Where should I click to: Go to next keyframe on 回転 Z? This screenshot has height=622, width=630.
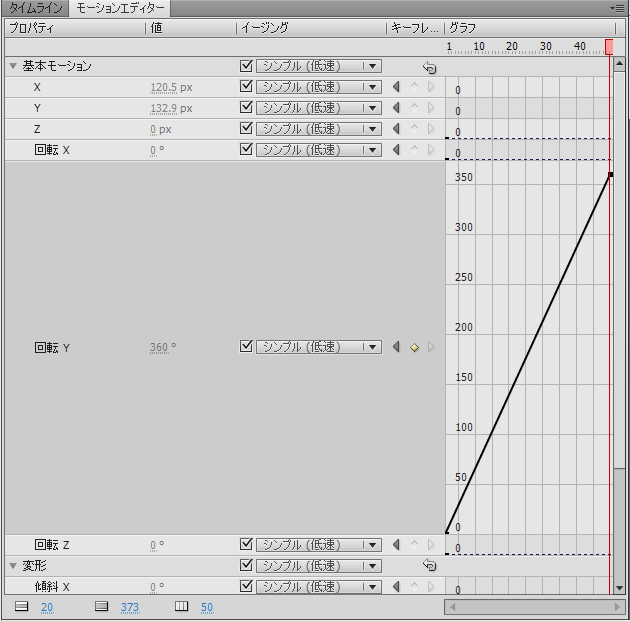(431, 544)
